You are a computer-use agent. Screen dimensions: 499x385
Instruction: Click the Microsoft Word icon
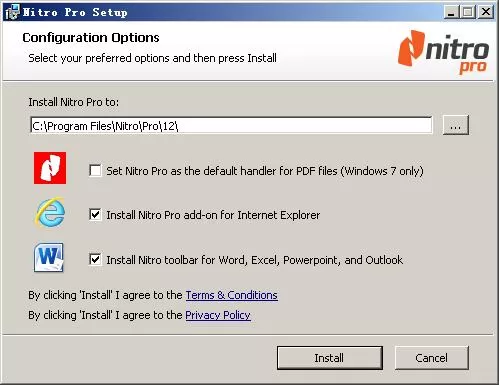coord(49,257)
